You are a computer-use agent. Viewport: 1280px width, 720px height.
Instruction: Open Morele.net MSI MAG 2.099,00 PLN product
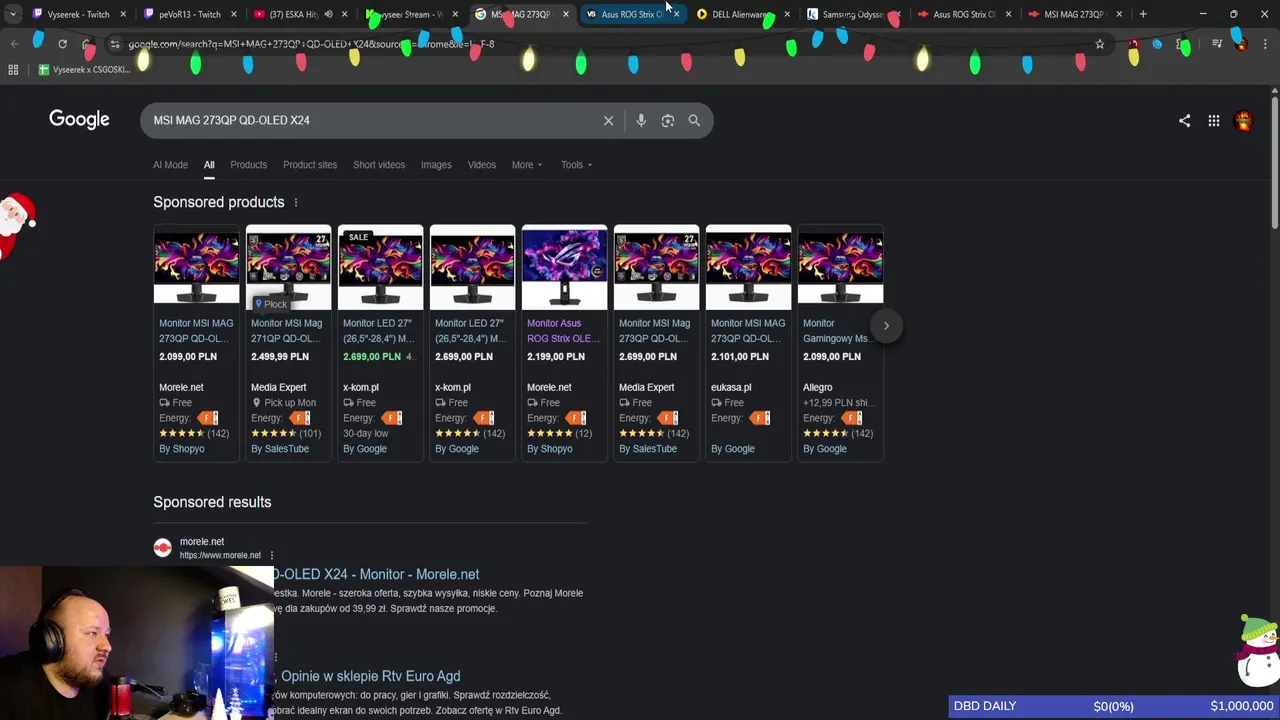coord(196,331)
